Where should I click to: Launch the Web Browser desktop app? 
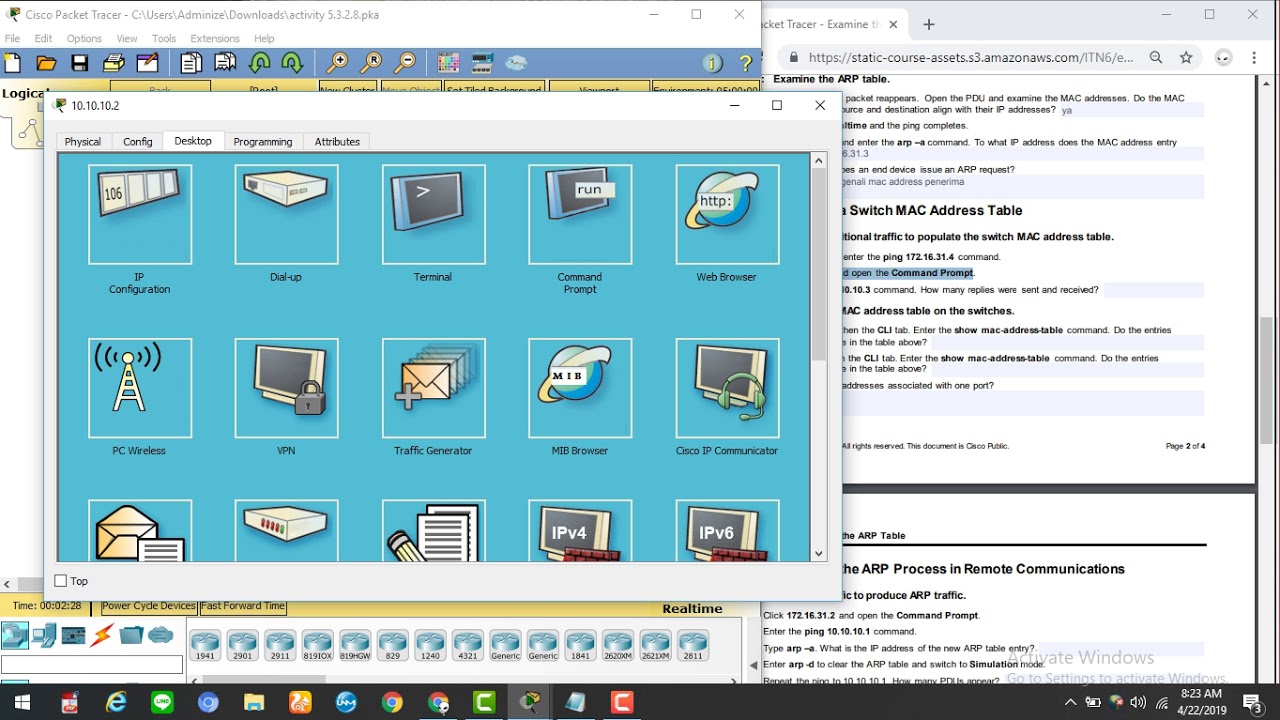[x=727, y=215]
